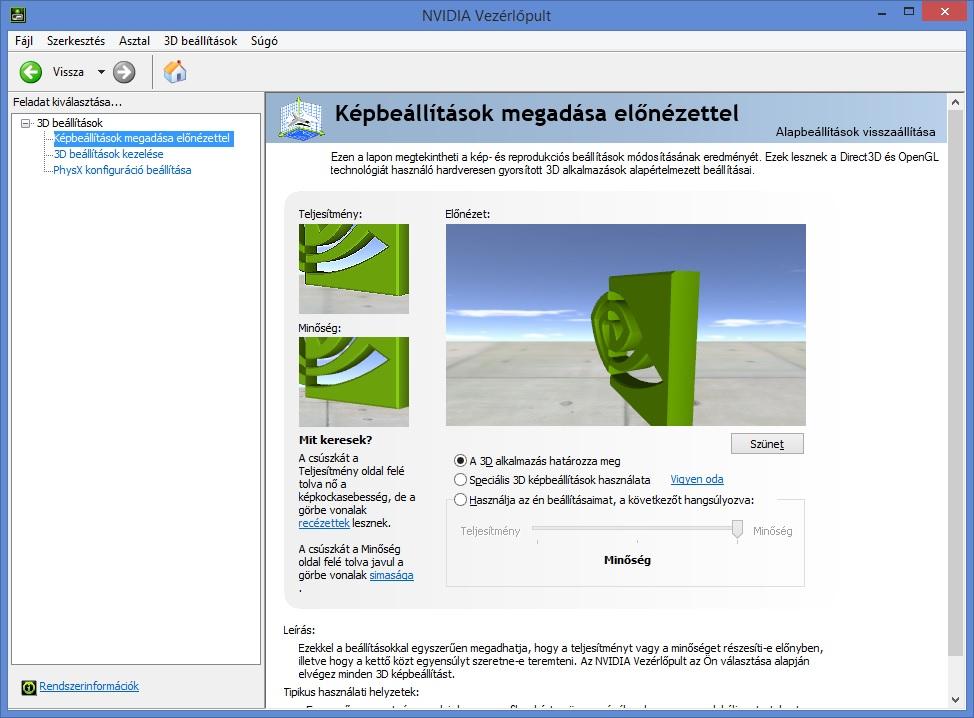The height and width of the screenshot is (718, 974).
Task: Select PhysX konfiguráció beállítása tree item
Action: tap(122, 170)
